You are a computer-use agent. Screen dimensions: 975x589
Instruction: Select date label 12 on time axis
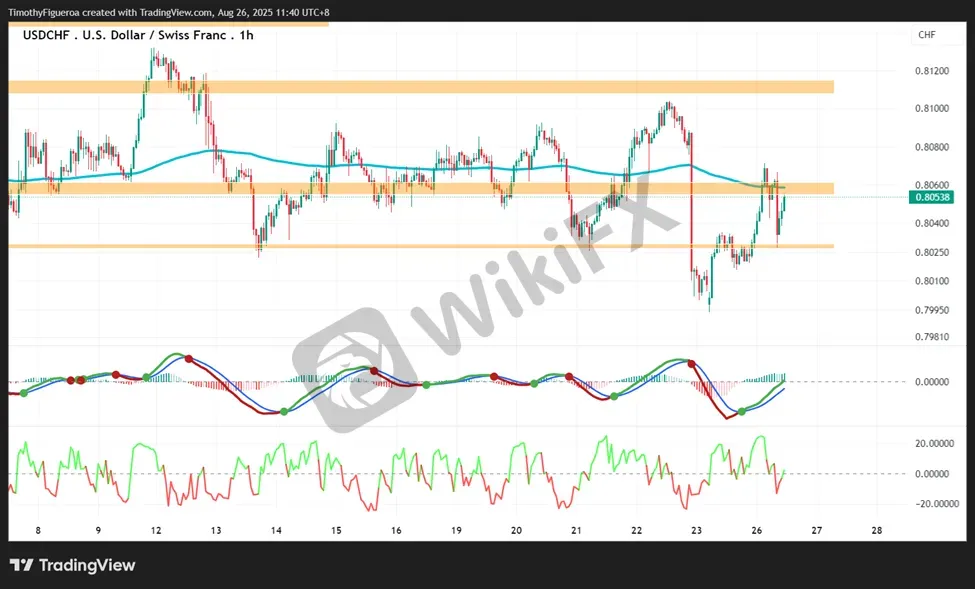point(156,531)
